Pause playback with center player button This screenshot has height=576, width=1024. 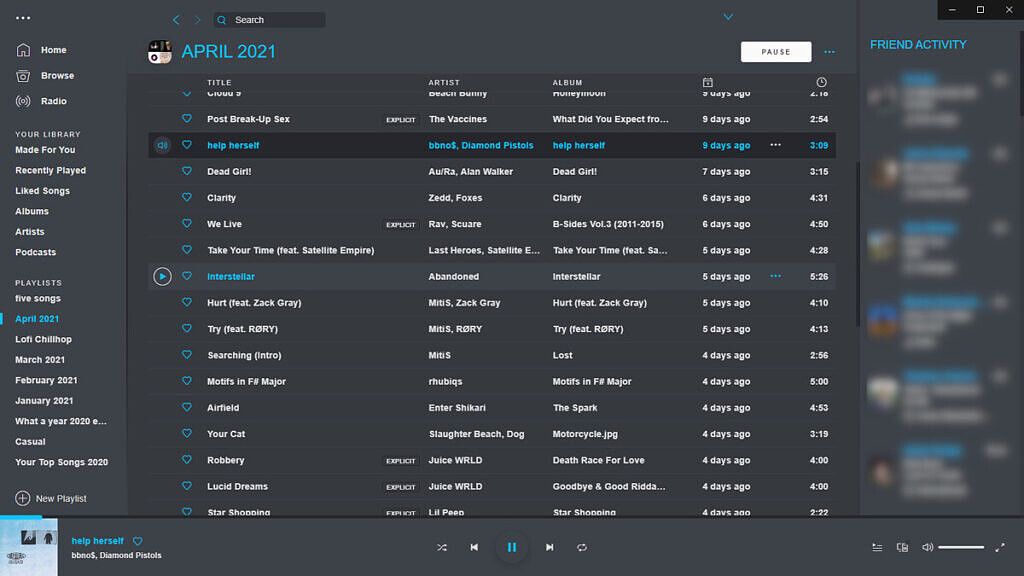coord(512,547)
